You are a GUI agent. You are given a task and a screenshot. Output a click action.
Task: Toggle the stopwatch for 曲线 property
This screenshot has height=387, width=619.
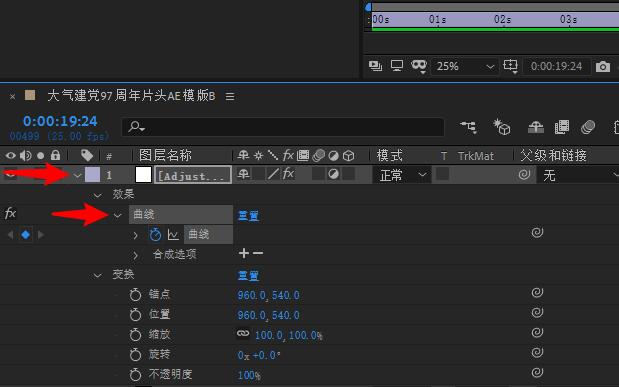coord(155,234)
